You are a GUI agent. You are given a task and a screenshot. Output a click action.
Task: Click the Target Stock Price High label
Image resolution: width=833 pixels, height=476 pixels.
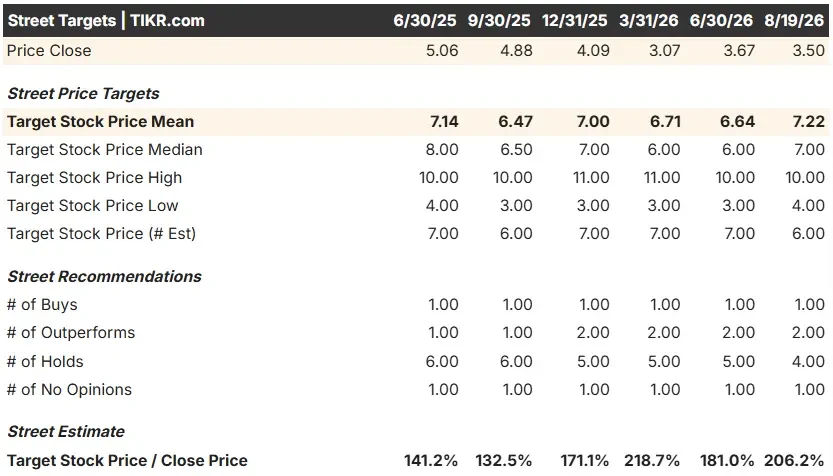pos(95,177)
